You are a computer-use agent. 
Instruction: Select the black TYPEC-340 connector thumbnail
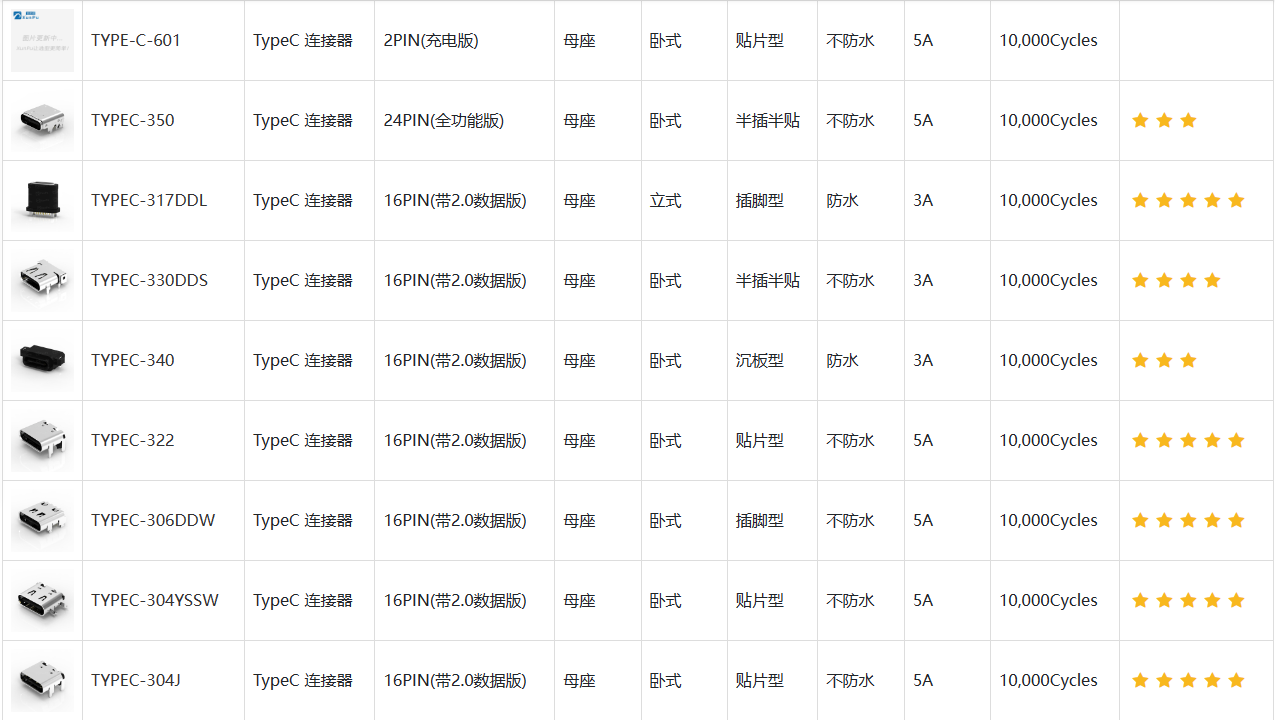tap(42, 361)
